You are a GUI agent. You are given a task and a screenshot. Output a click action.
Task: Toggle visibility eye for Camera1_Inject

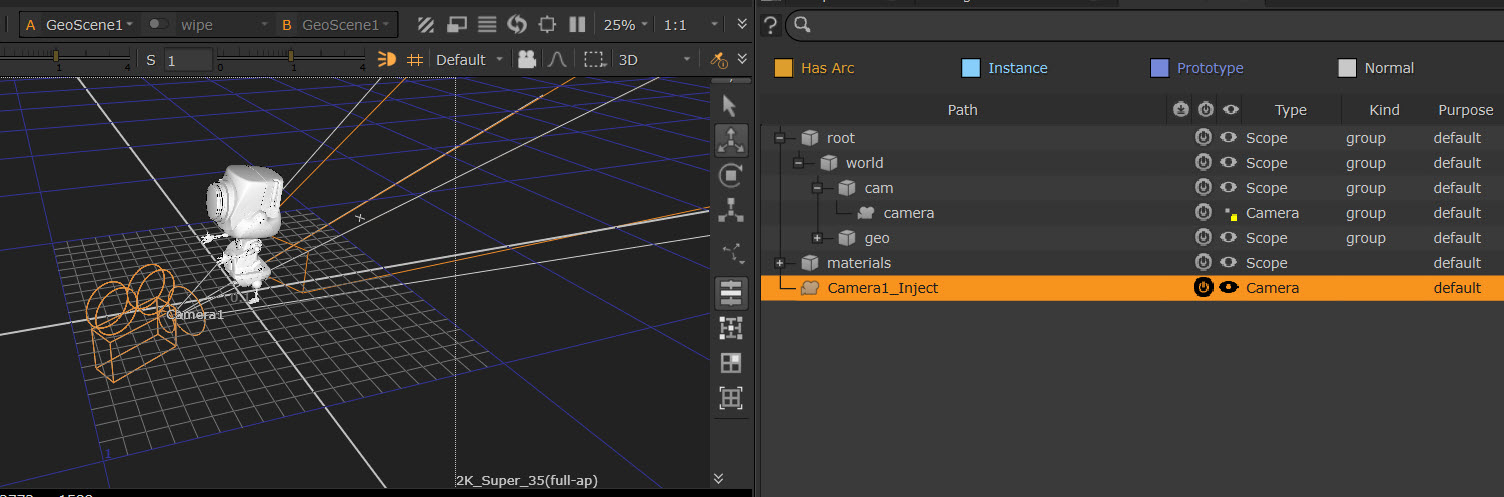tap(1229, 288)
